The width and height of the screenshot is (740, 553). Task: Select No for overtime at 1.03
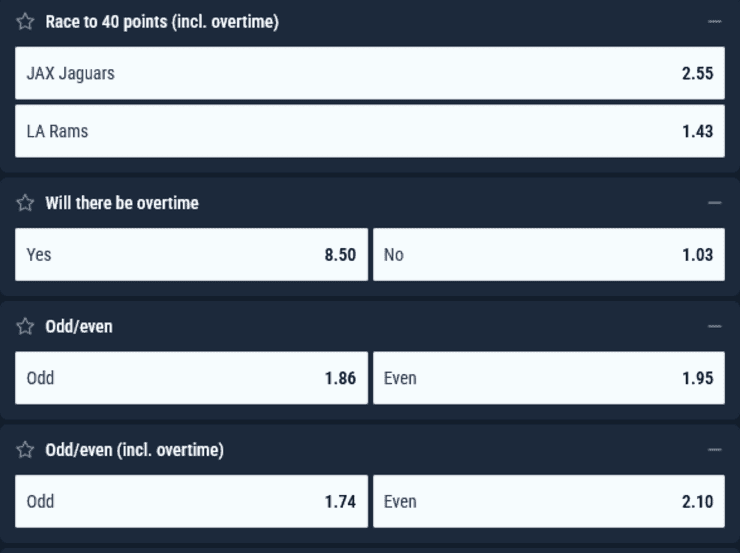548,255
